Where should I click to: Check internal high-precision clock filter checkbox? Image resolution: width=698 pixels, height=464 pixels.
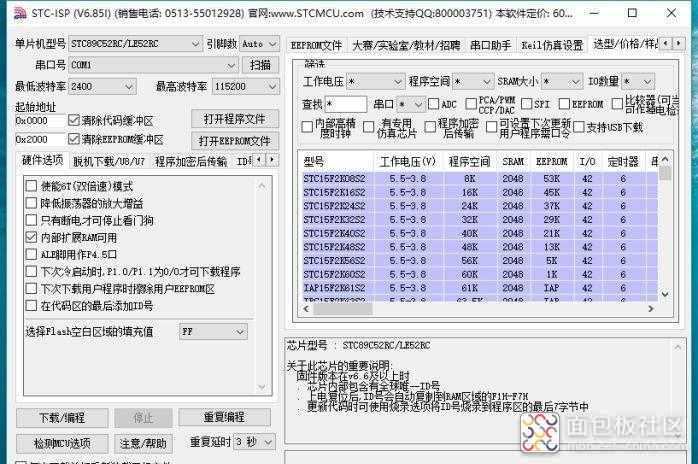pos(307,127)
